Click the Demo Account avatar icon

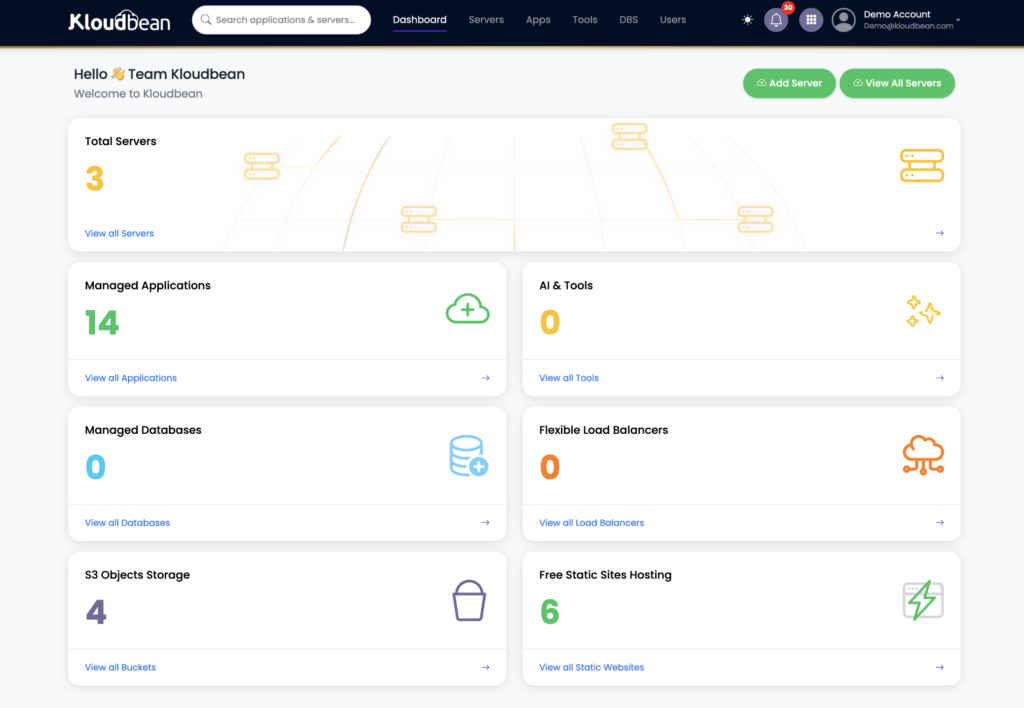(x=844, y=20)
